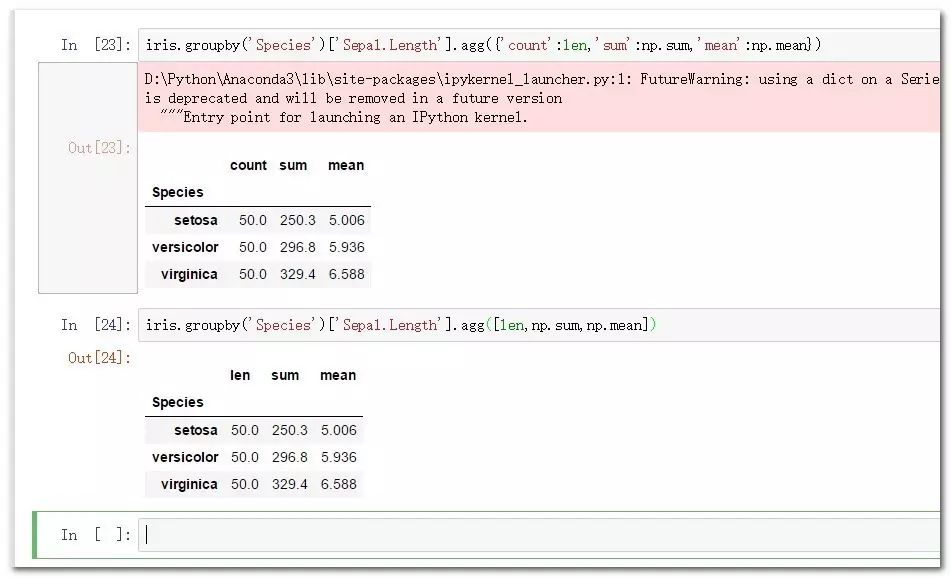
Task: Click the 'mean' column header in Out[23] table
Action: click(x=346, y=165)
